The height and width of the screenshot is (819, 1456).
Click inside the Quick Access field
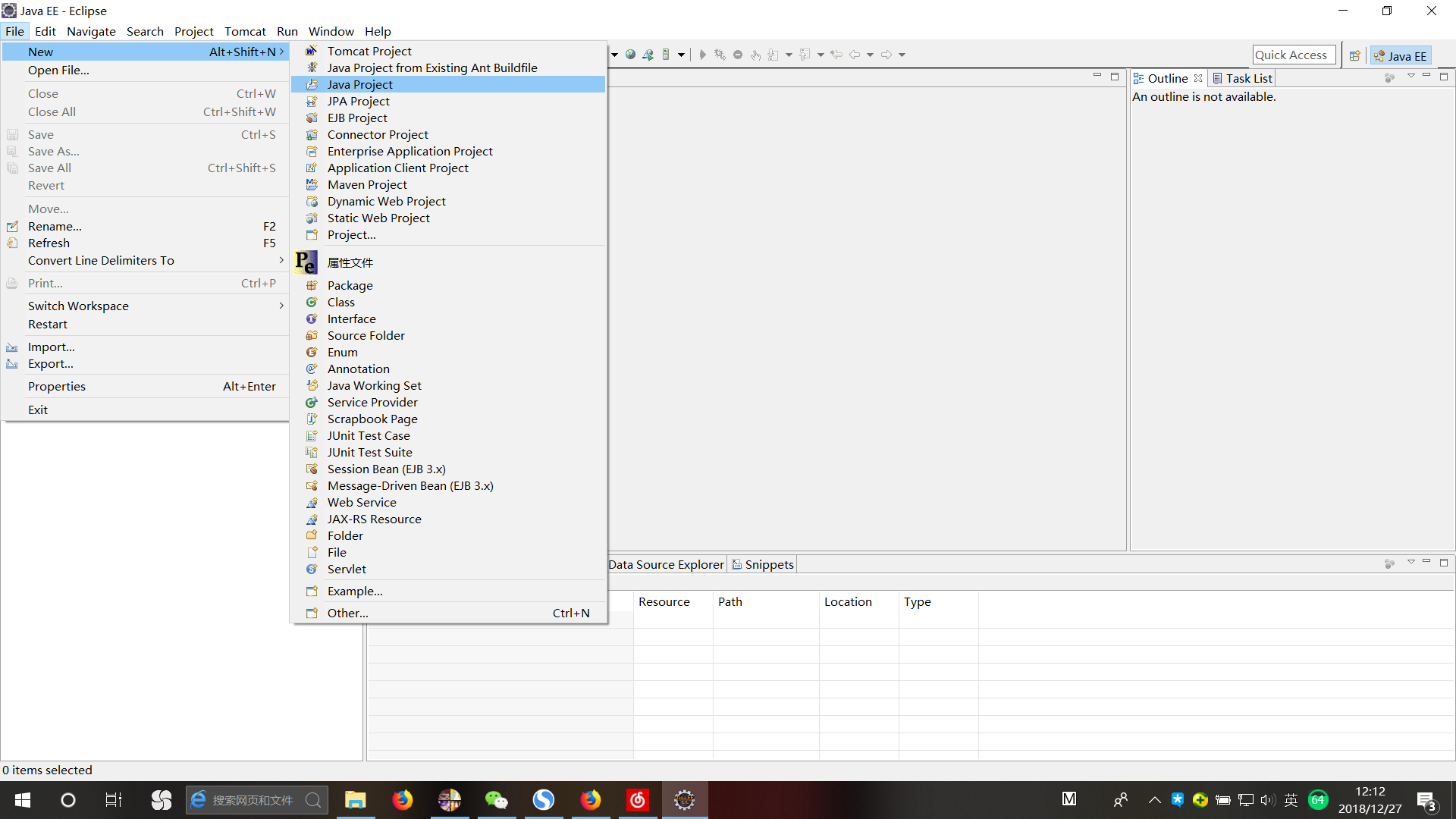coord(1293,54)
